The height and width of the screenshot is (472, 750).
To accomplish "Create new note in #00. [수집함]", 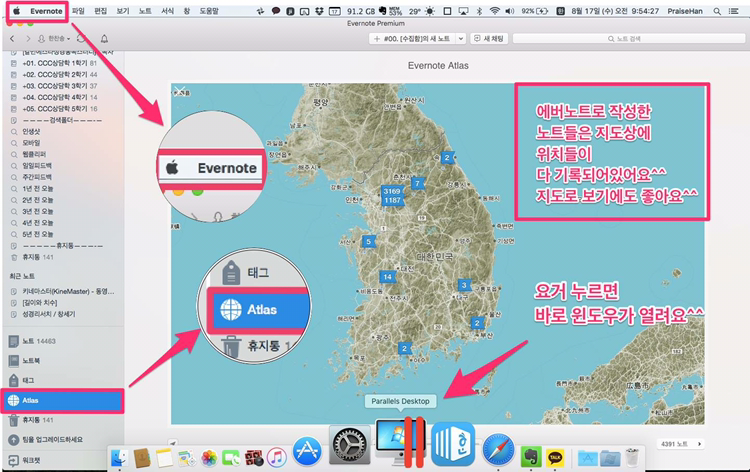I will [412, 39].
